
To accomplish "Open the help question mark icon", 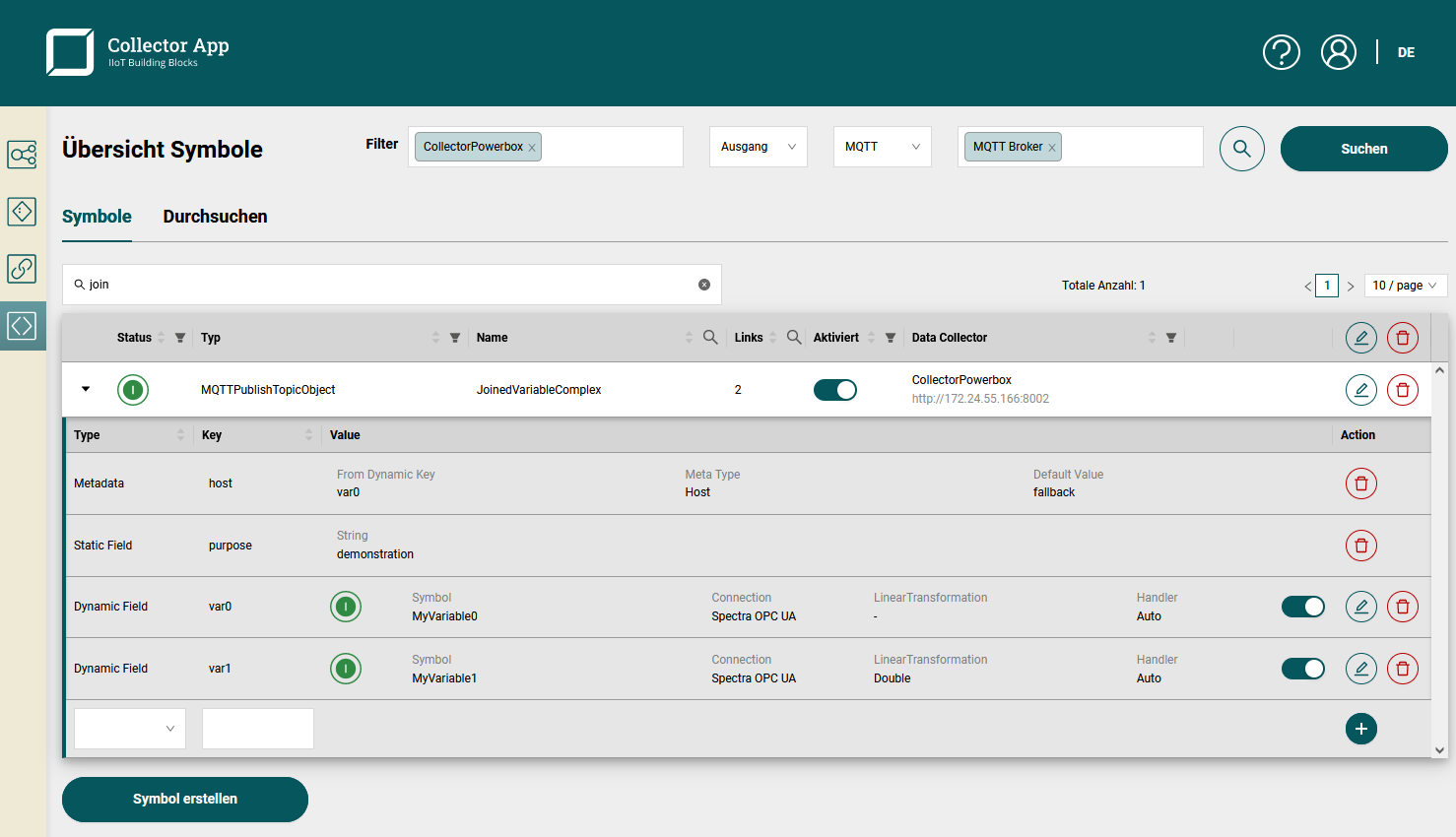I will (x=1281, y=52).
